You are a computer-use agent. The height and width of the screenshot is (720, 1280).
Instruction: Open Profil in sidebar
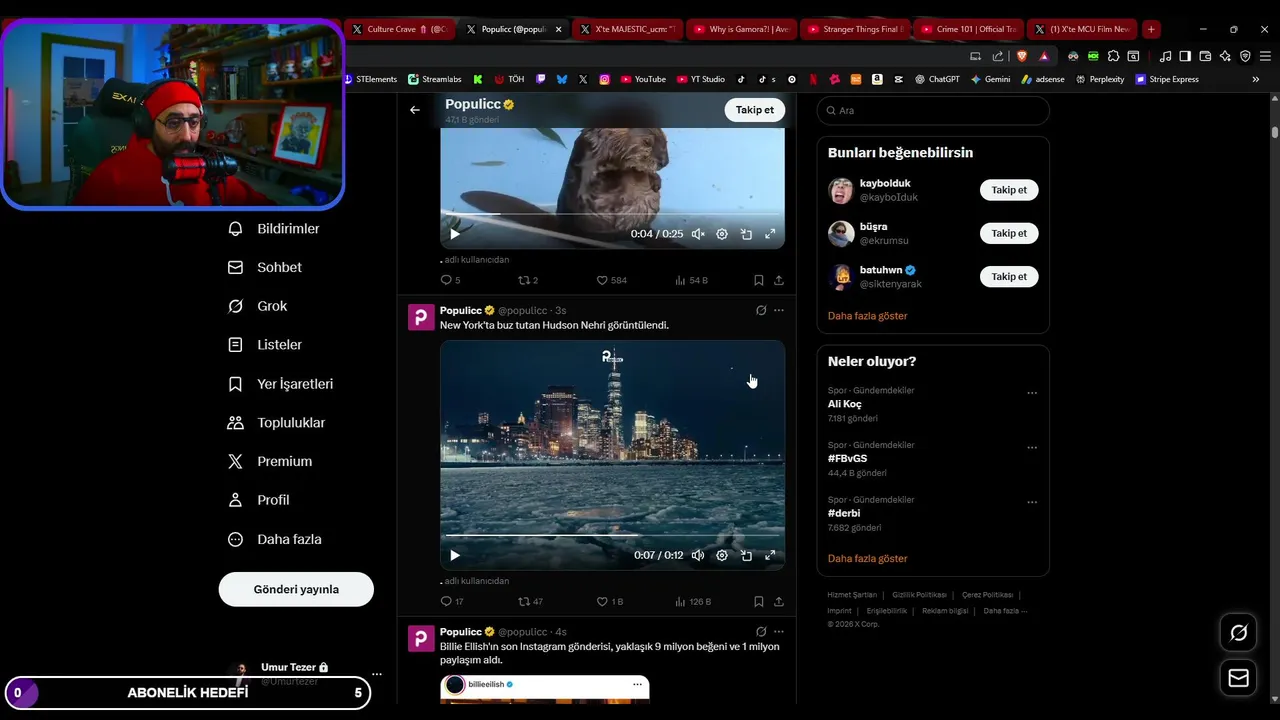[259, 500]
